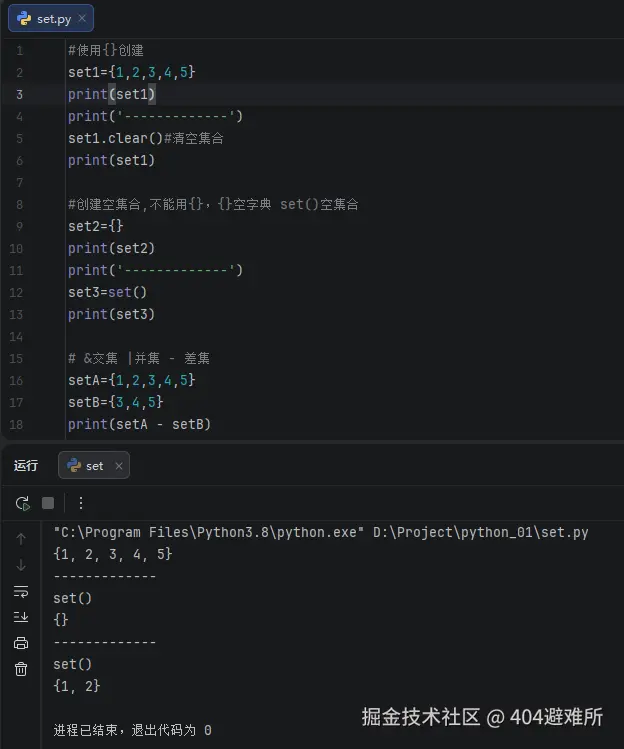Open more run toolbar options
Screen dimensions: 624x749
coord(81,503)
